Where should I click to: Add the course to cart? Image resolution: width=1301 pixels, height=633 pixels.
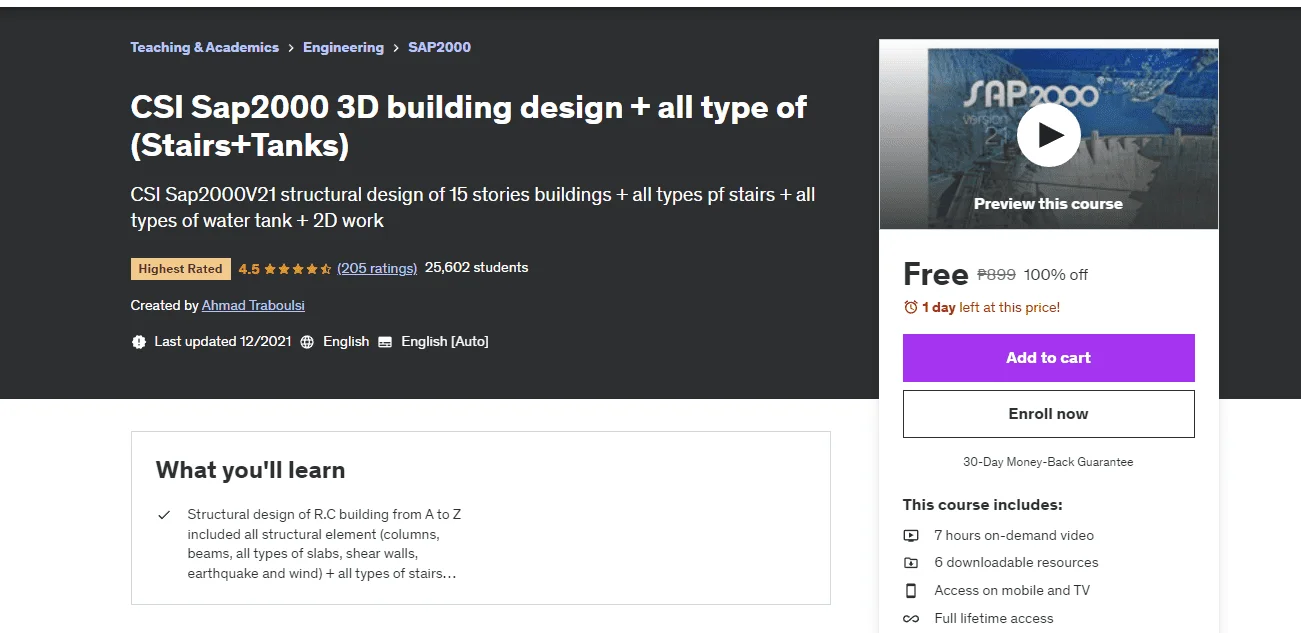(1048, 358)
